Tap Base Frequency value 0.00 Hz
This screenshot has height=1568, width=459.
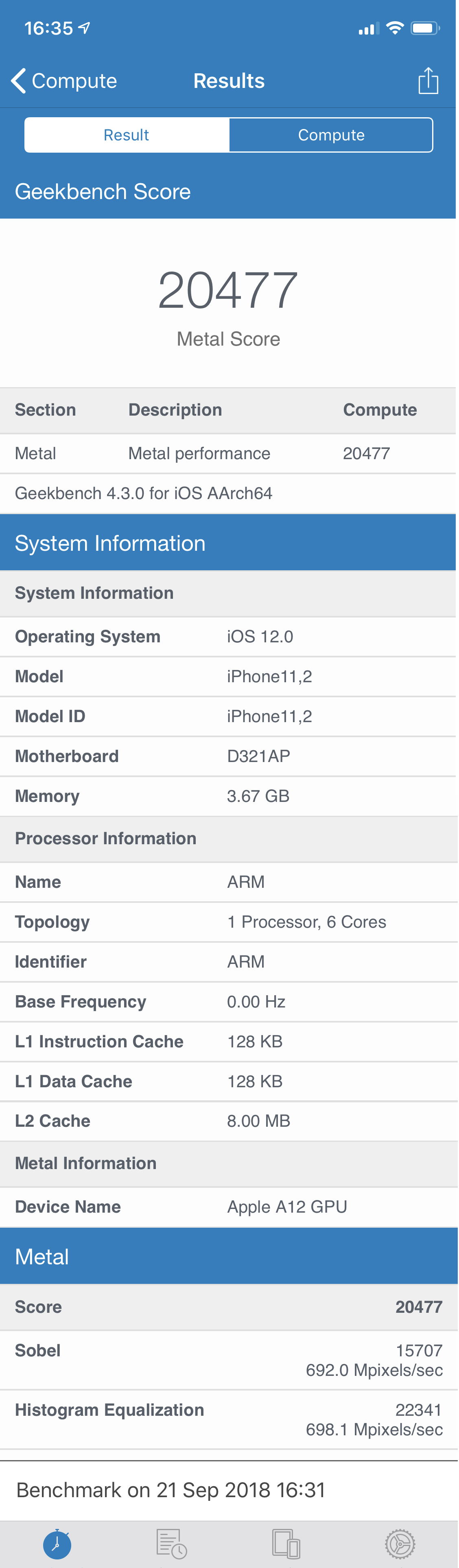tap(256, 1002)
